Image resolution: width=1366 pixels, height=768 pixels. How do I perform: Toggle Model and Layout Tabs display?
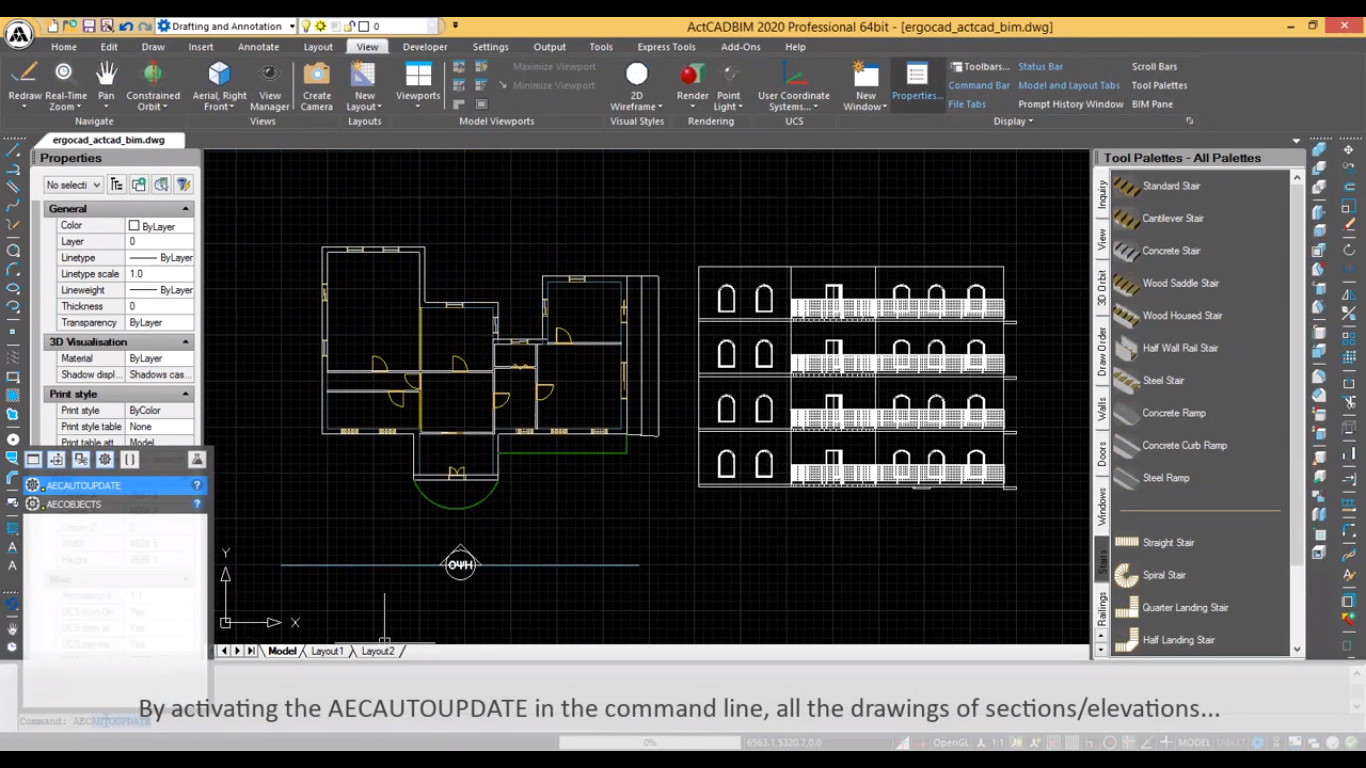click(1069, 86)
